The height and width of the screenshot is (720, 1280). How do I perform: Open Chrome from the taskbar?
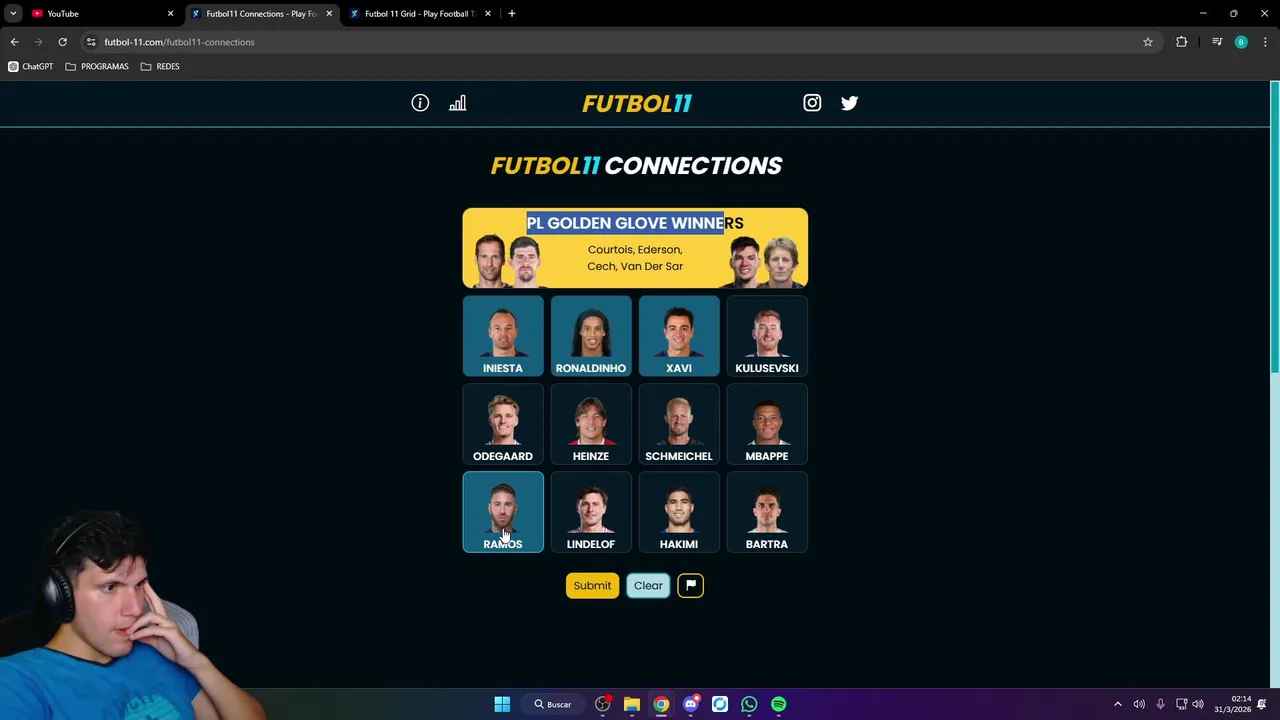(661, 704)
